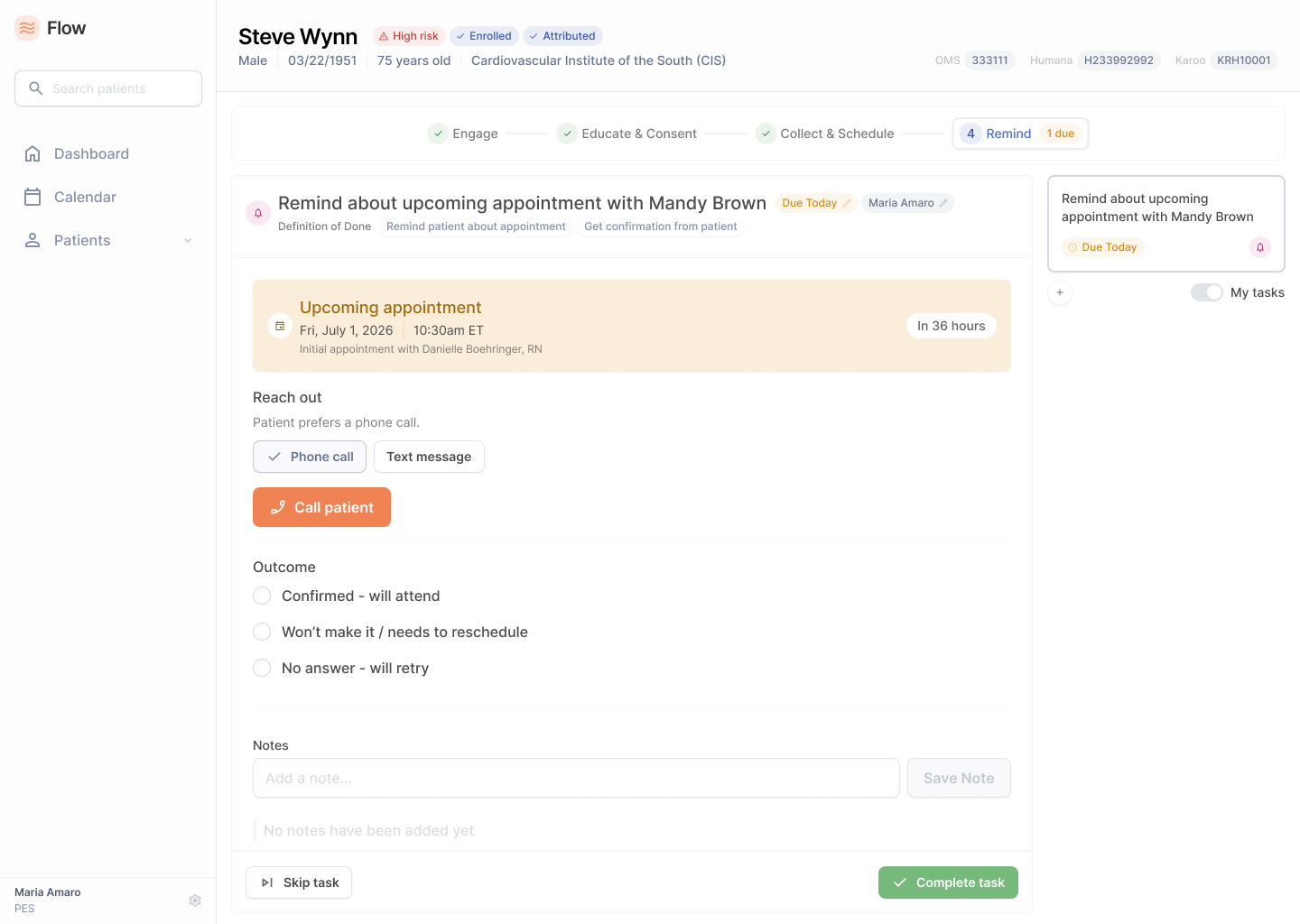
Task: Click the Search patients field
Action: coord(108,88)
